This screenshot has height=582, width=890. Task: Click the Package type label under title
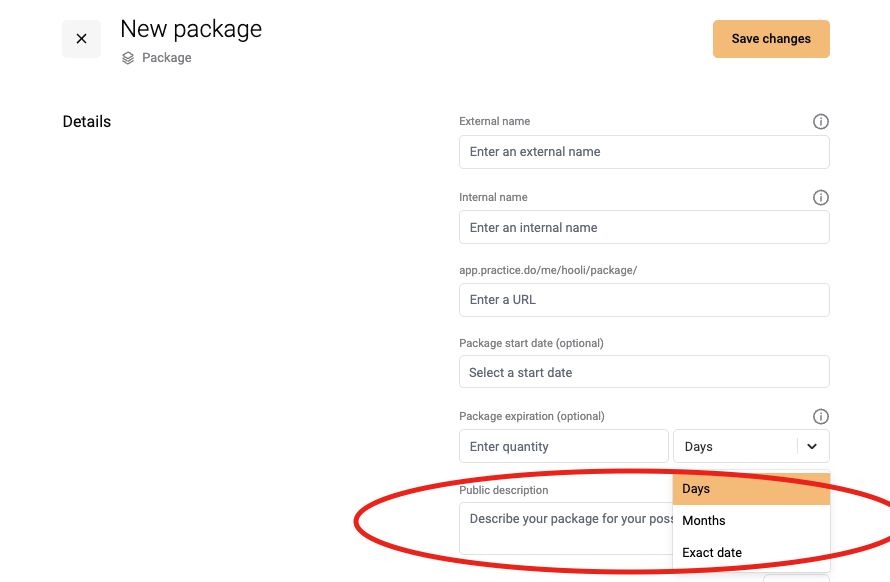(166, 58)
